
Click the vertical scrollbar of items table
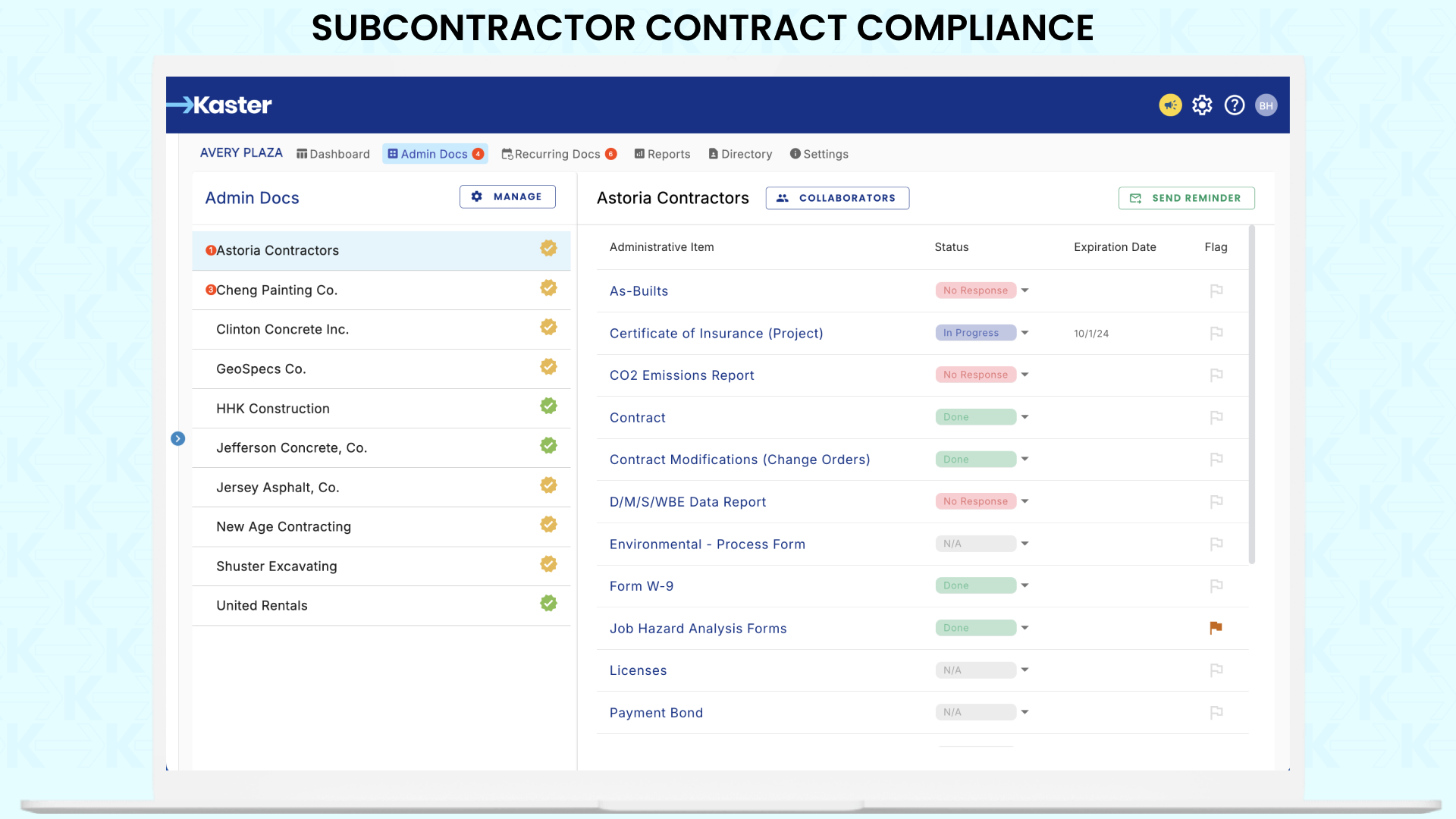click(1251, 394)
